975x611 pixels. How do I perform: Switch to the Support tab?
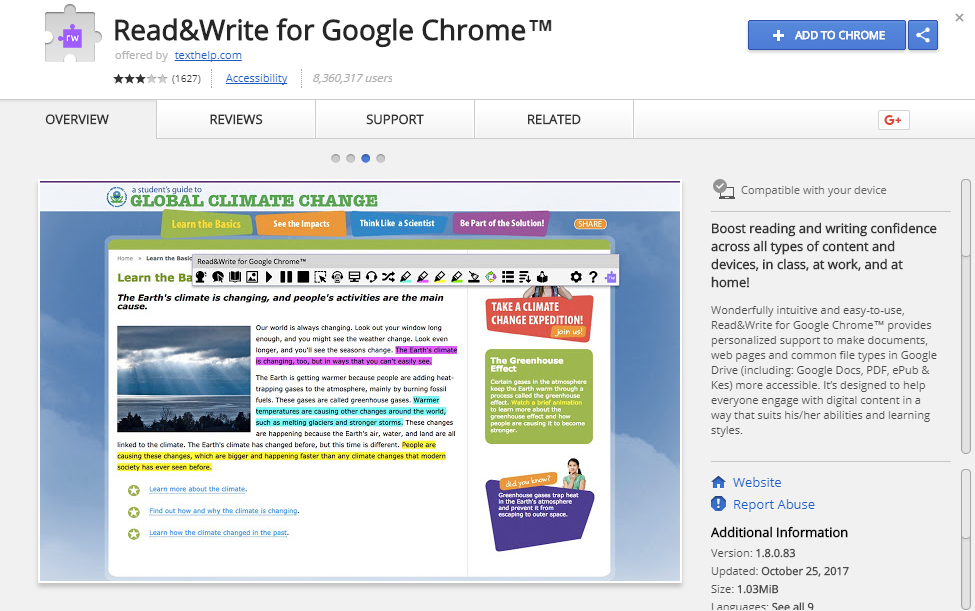pos(395,119)
